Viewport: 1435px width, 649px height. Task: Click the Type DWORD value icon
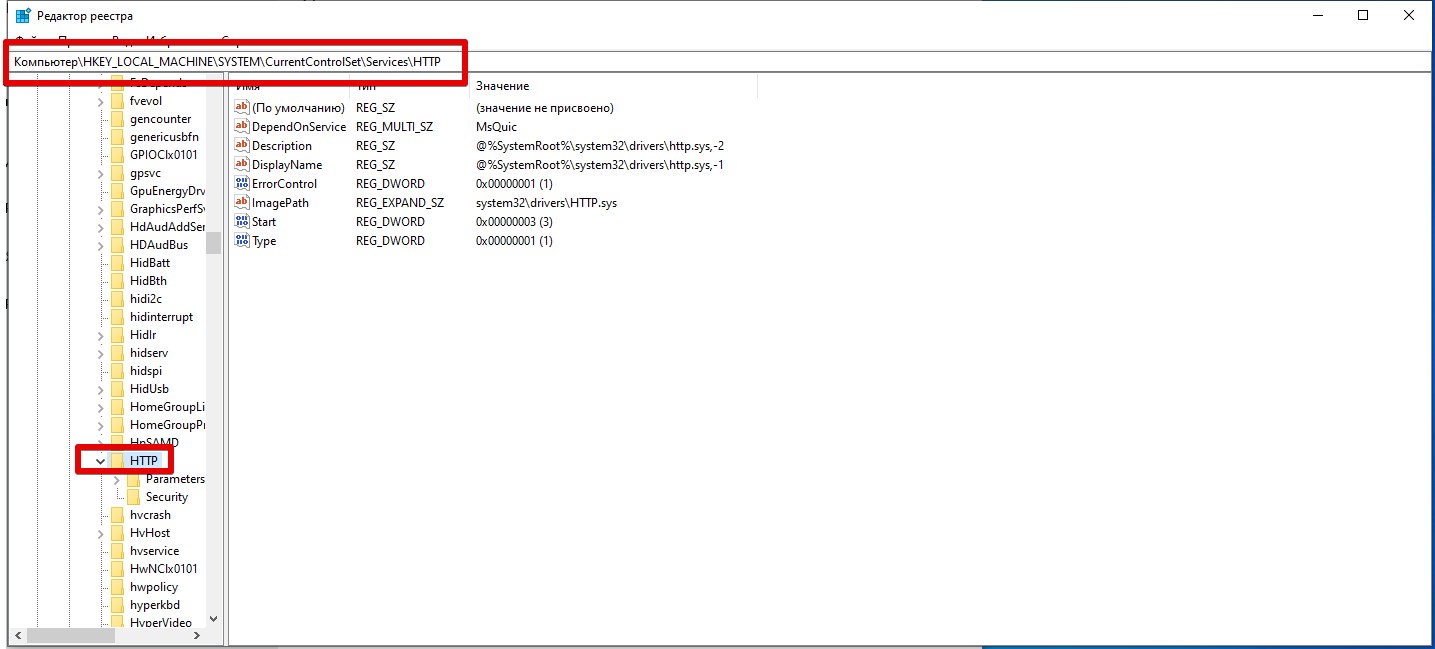241,241
